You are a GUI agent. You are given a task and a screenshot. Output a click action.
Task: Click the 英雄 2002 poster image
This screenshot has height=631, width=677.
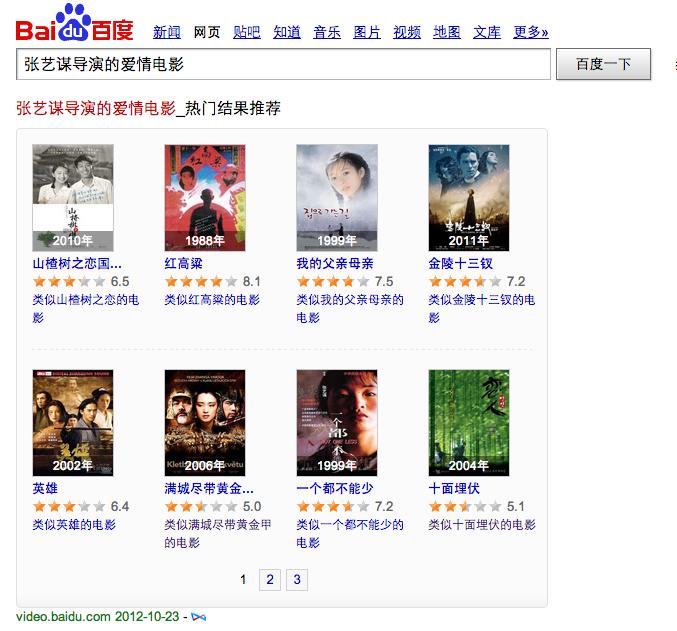click(x=73, y=422)
